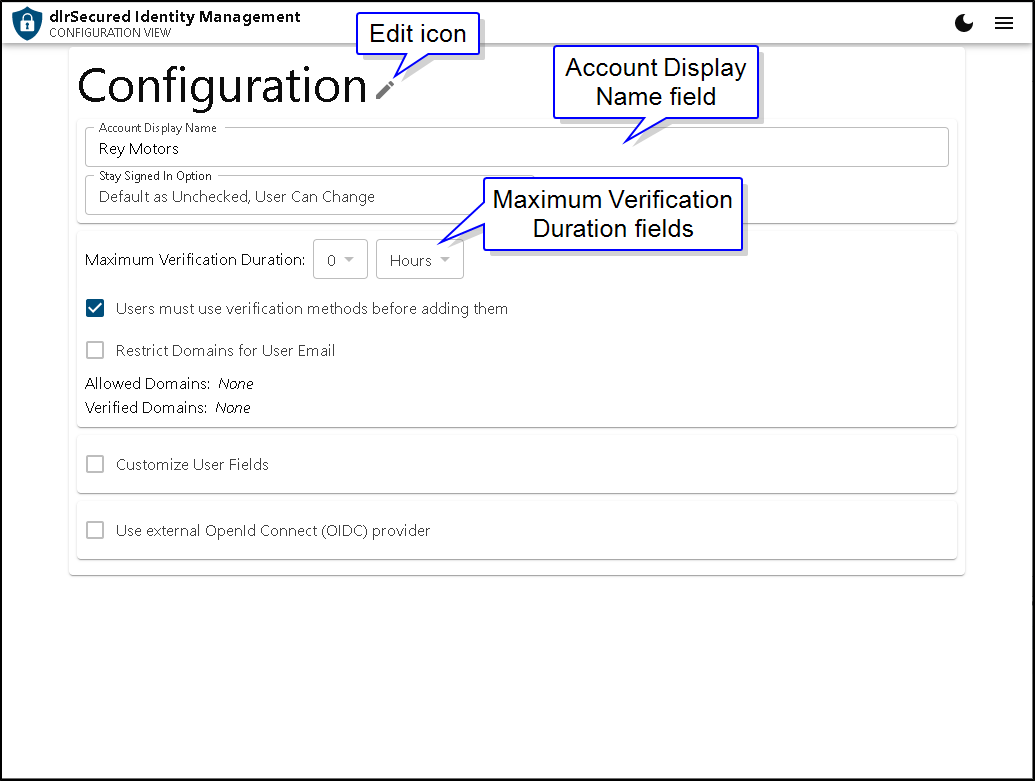Open the hamburger menu
Screen dimensions: 1035x781
point(1004,24)
